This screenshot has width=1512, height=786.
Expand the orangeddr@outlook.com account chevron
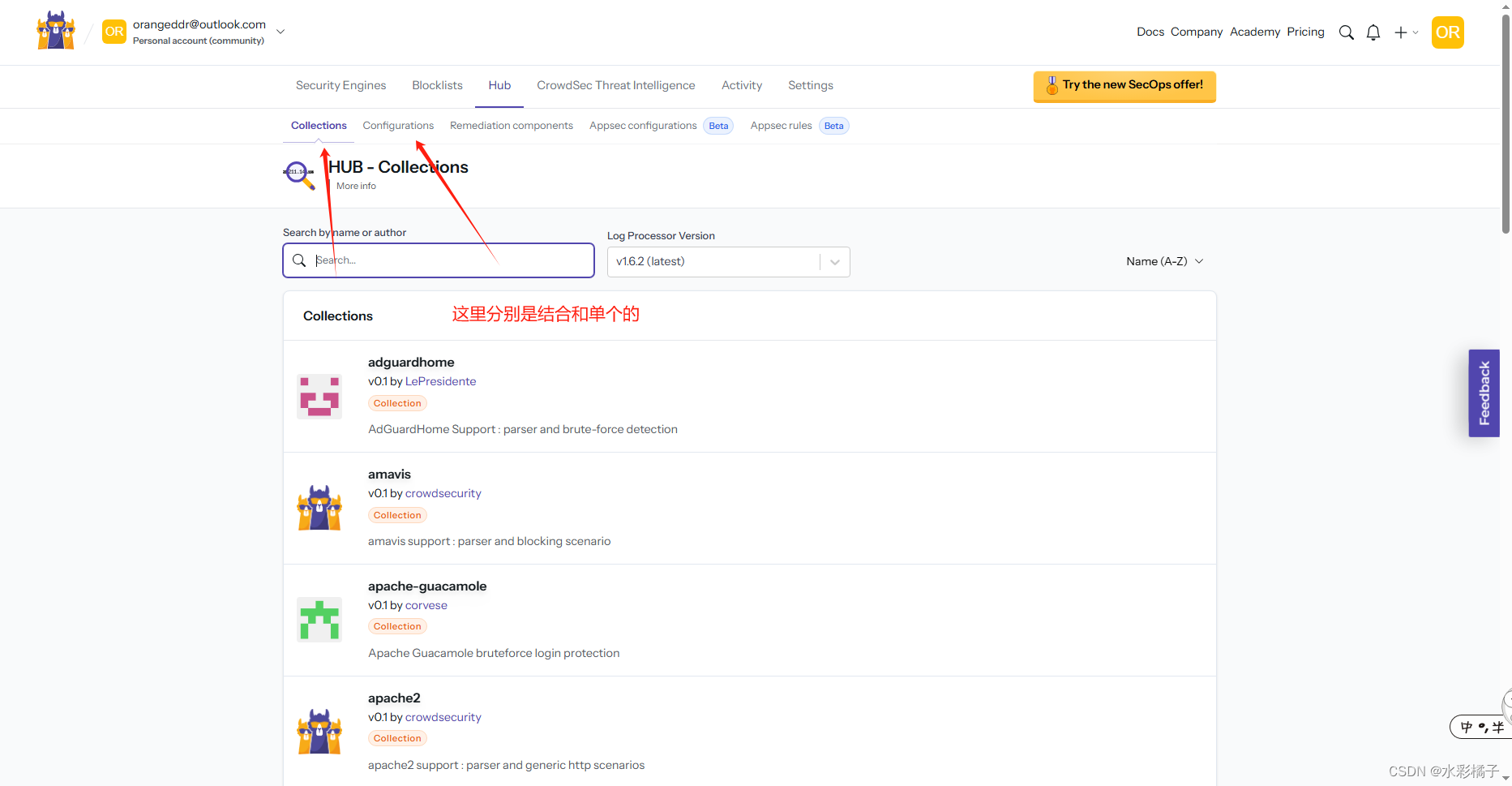[x=281, y=32]
